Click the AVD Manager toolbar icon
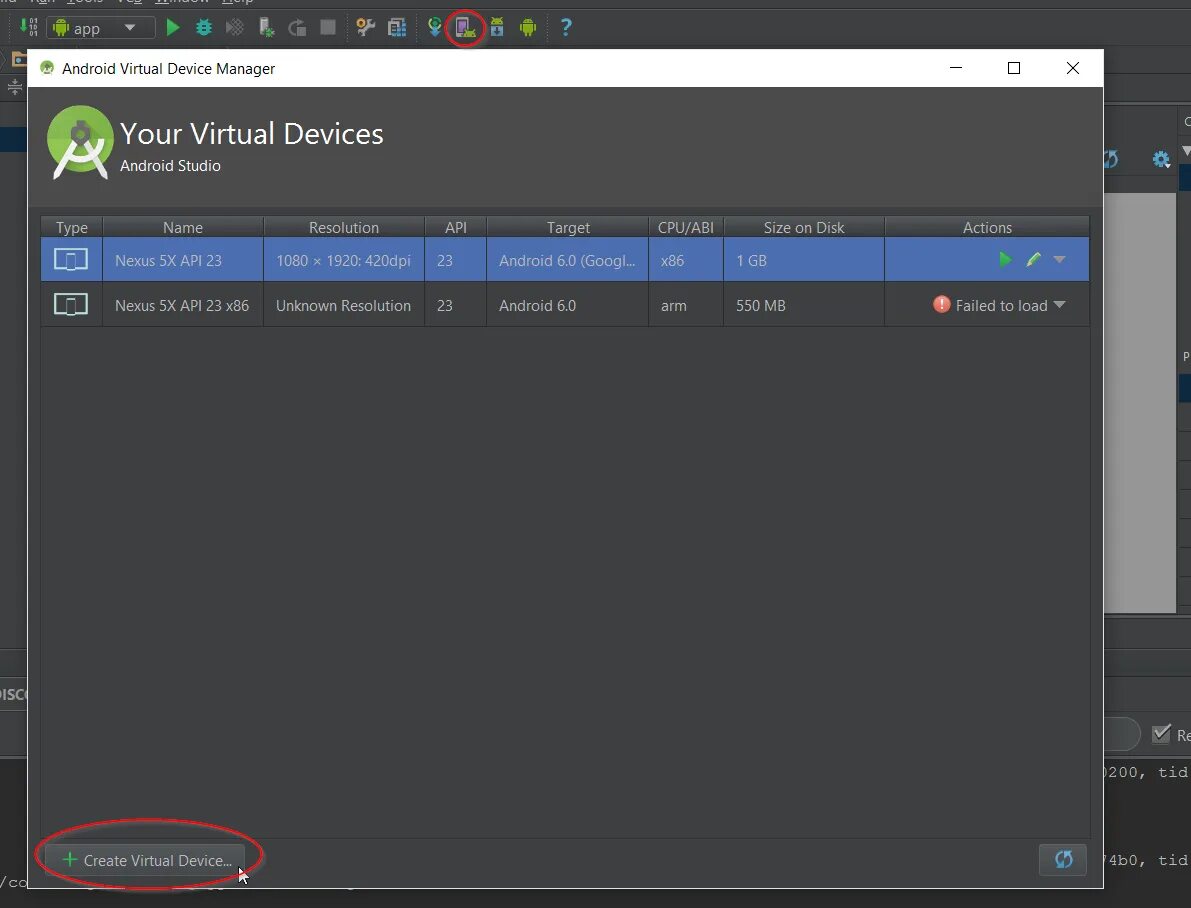Viewport: 1191px width, 908px height. pos(465,27)
